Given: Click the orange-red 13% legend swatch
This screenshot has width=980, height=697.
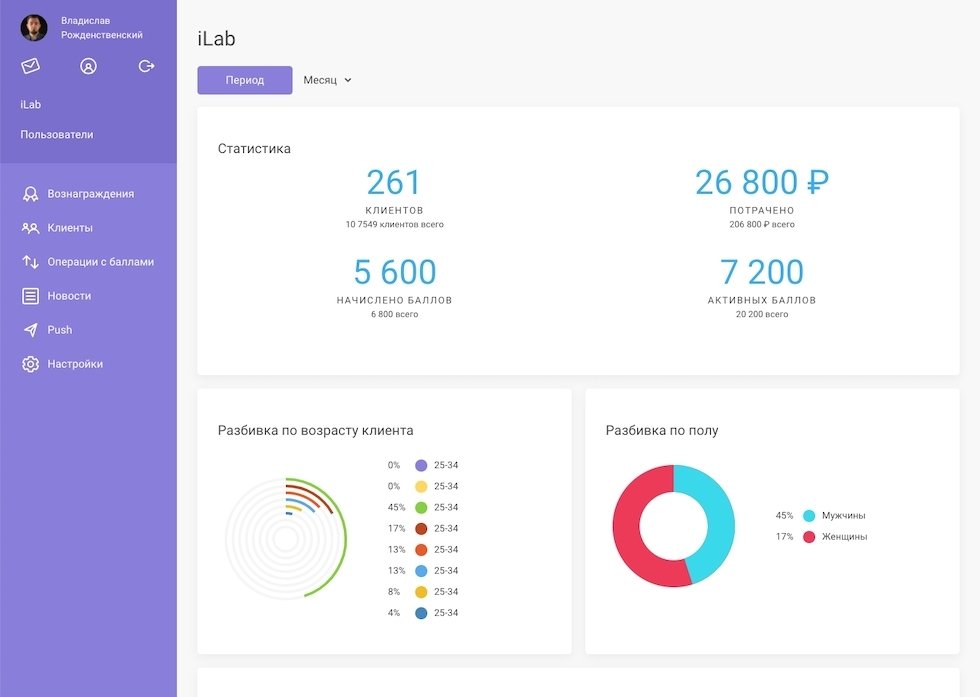Looking at the screenshot, I should 421,550.
